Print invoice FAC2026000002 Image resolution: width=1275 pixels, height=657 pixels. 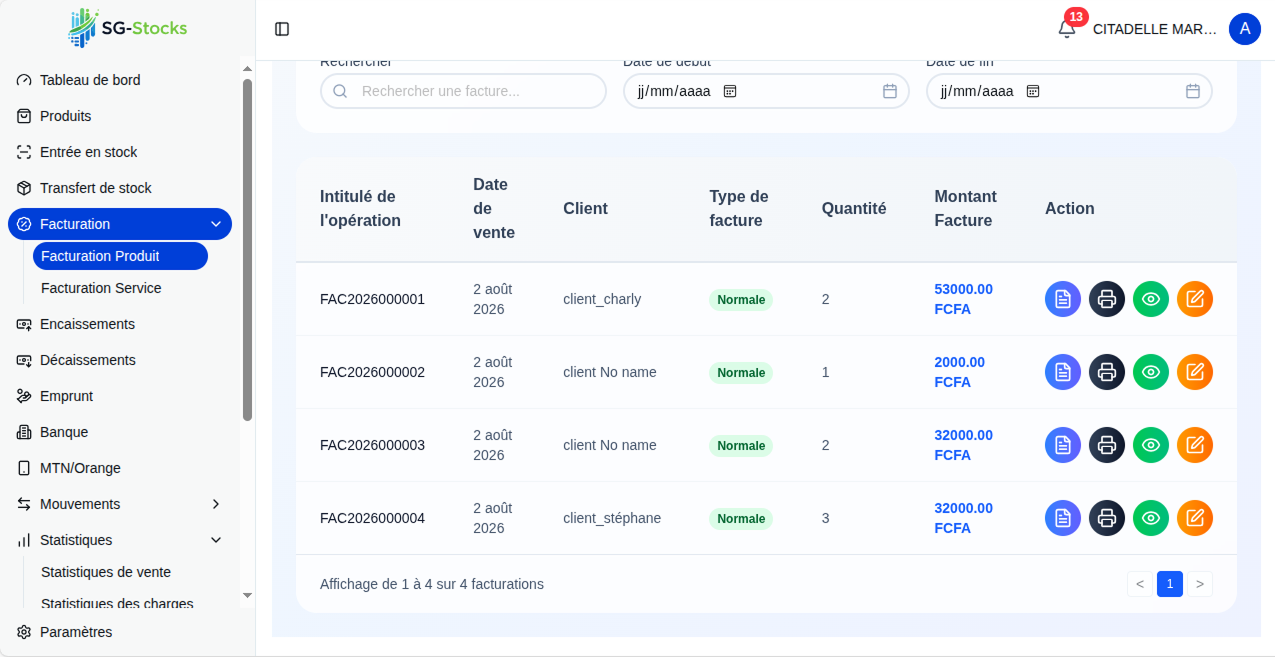(1107, 372)
